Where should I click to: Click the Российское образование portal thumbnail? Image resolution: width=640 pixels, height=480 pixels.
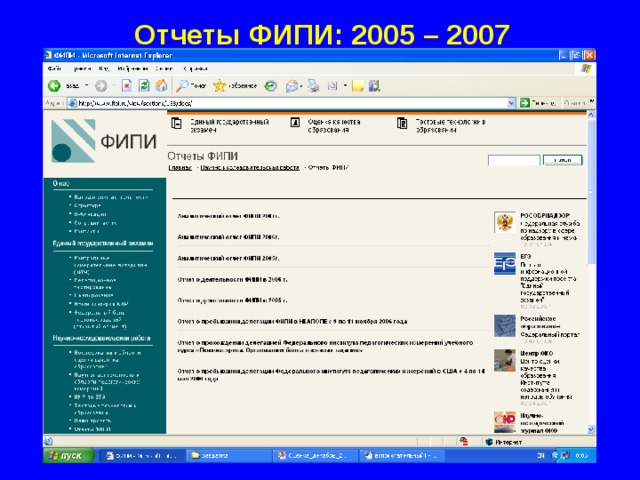pyautogui.click(x=504, y=326)
